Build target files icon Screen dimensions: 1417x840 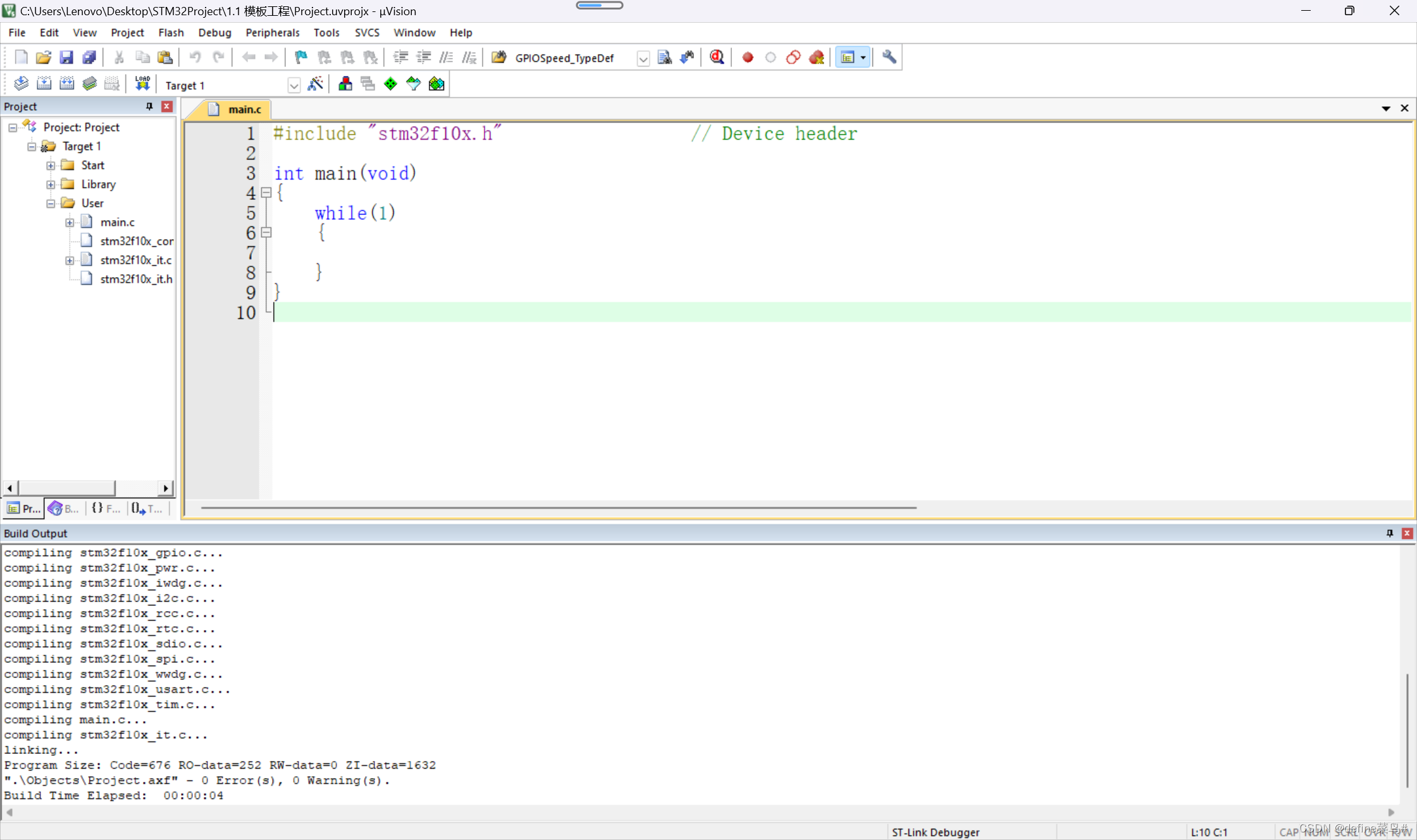click(x=44, y=84)
